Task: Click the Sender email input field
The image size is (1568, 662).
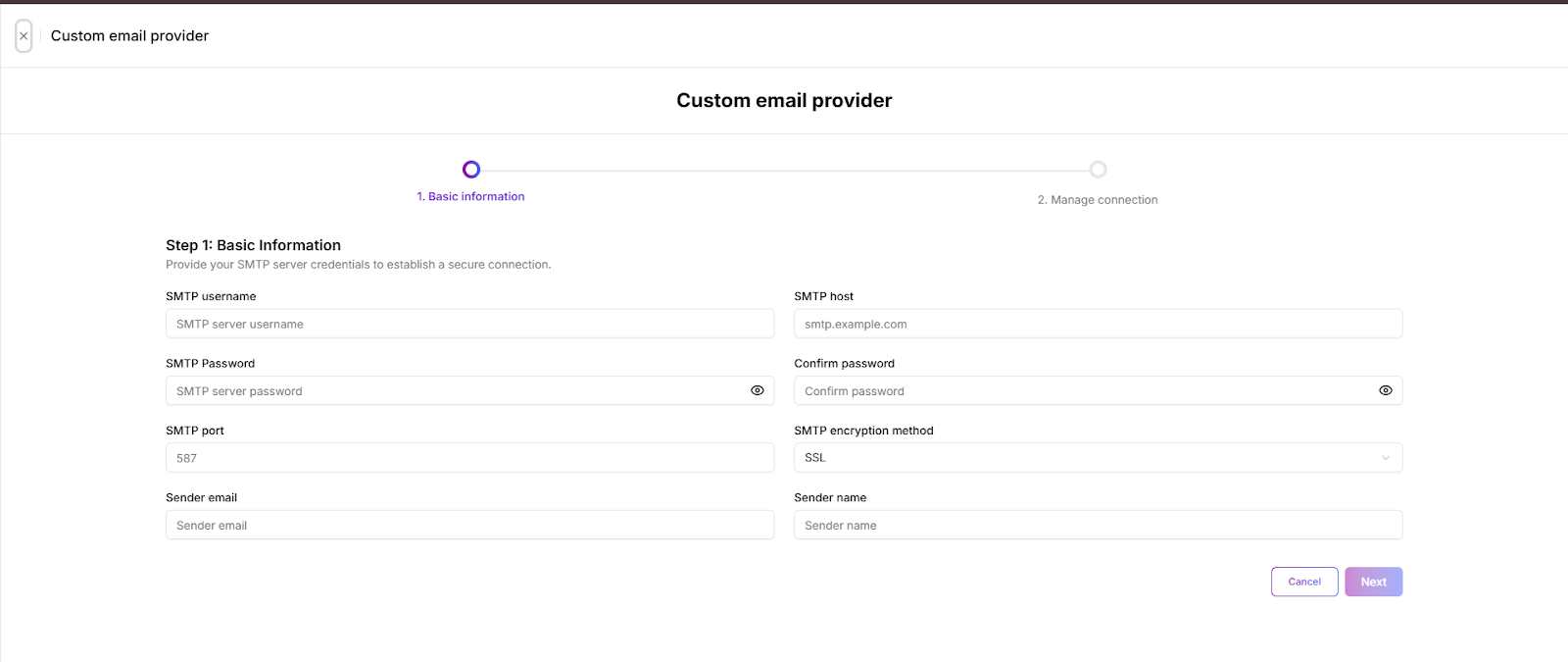Action: [x=469, y=525]
